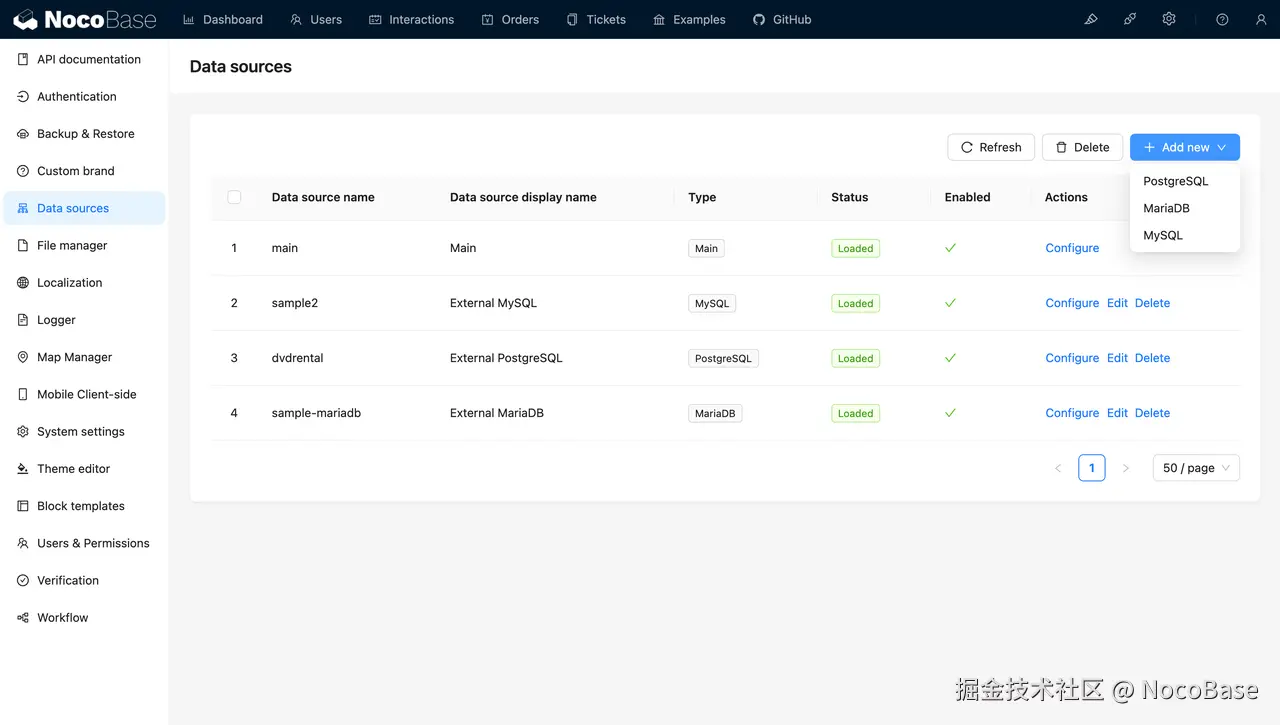Click the enabled checkmark for dvdrental row
This screenshot has width=1280, height=725.
pyautogui.click(x=950, y=358)
